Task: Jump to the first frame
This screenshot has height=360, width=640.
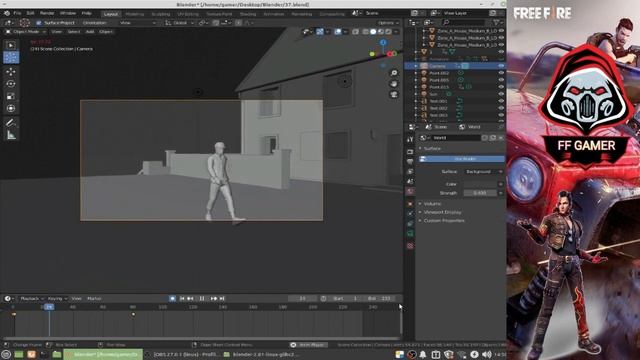Action: click(x=182, y=299)
